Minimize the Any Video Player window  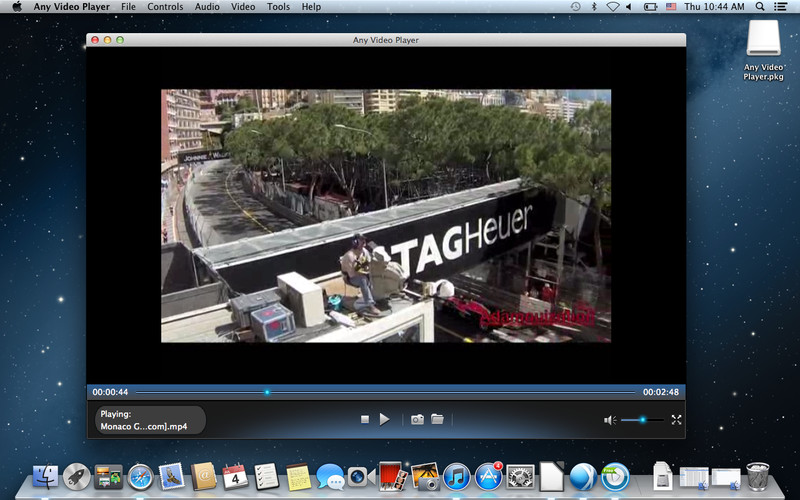click(107, 40)
